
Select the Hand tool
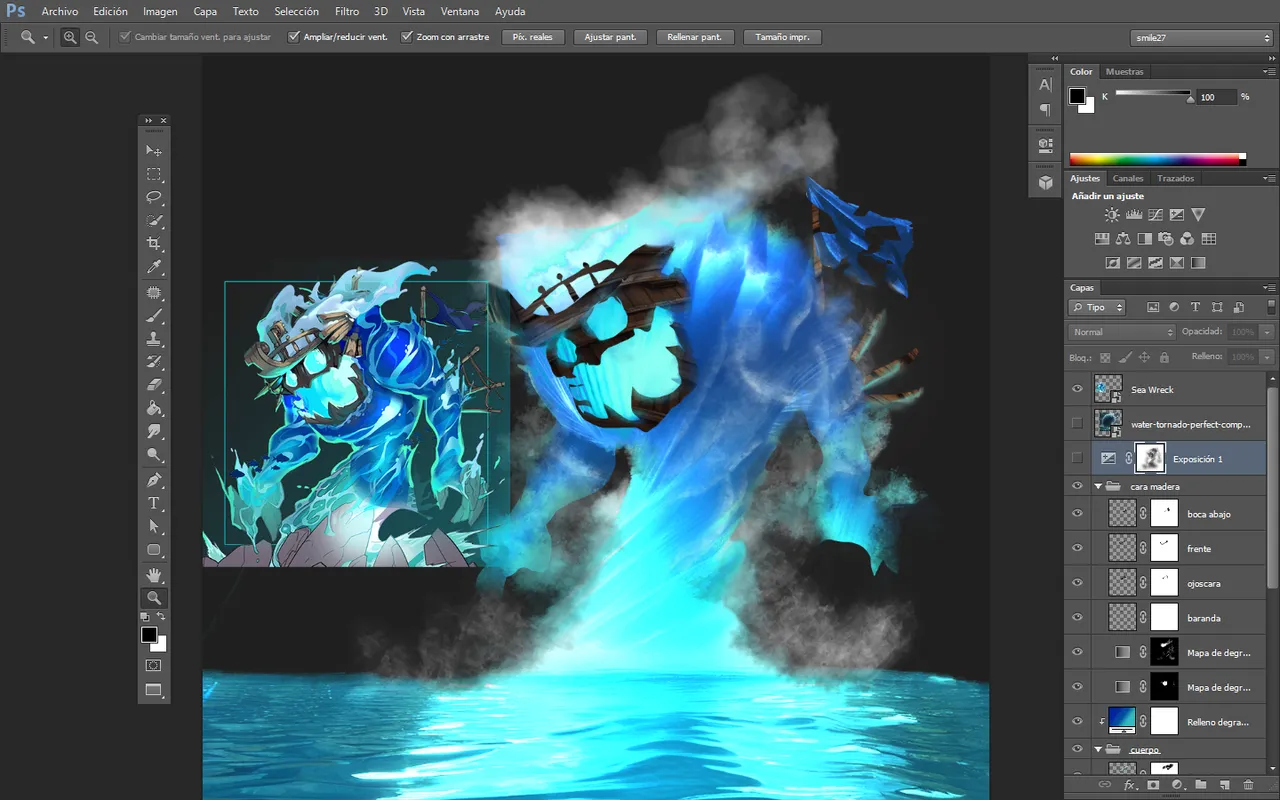click(154, 575)
